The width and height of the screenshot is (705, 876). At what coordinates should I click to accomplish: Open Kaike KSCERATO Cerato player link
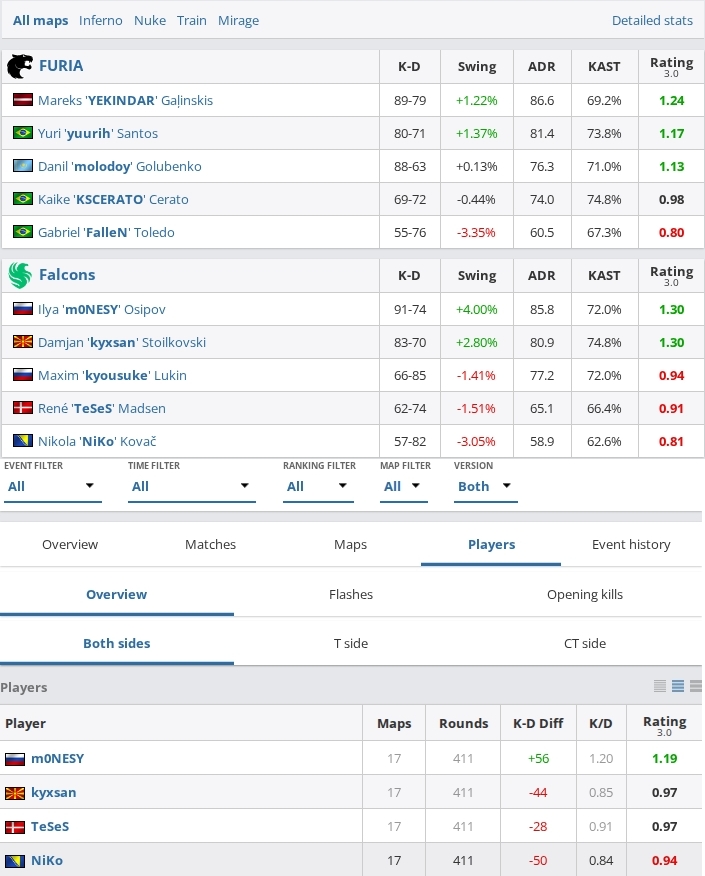[x=113, y=199]
